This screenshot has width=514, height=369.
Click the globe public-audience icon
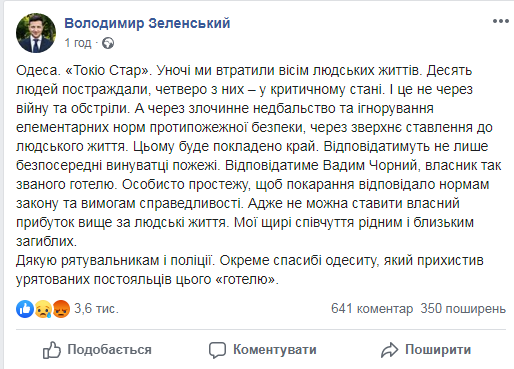(108, 43)
